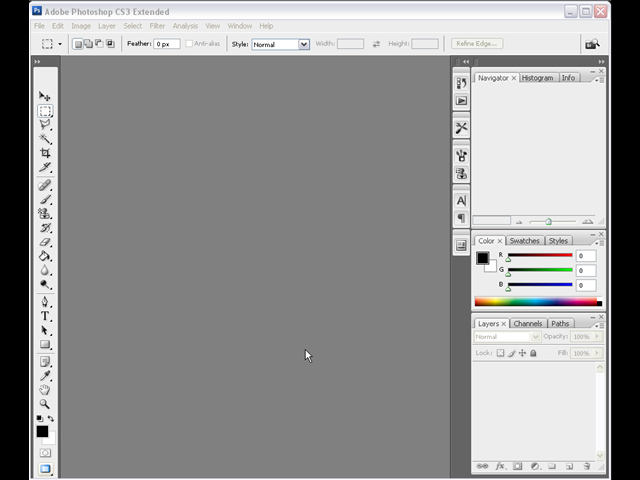The height and width of the screenshot is (480, 640).
Task: Select the Dodge tool
Action: (45, 284)
